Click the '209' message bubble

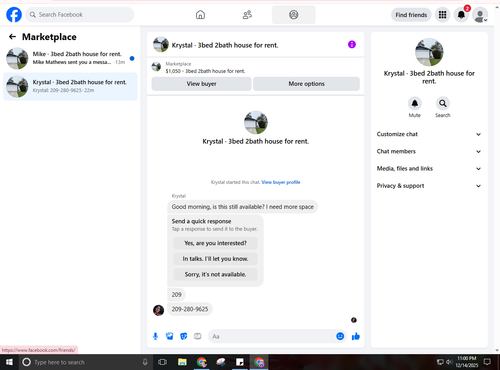(x=176, y=294)
